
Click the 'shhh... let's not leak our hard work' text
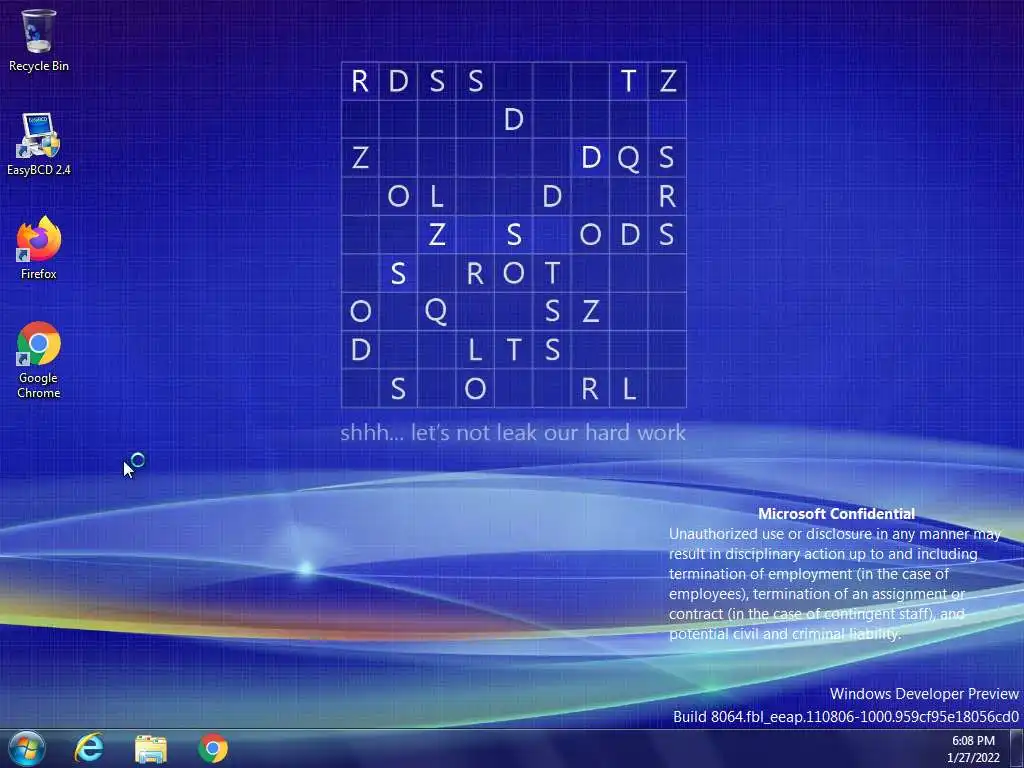pyautogui.click(x=513, y=432)
